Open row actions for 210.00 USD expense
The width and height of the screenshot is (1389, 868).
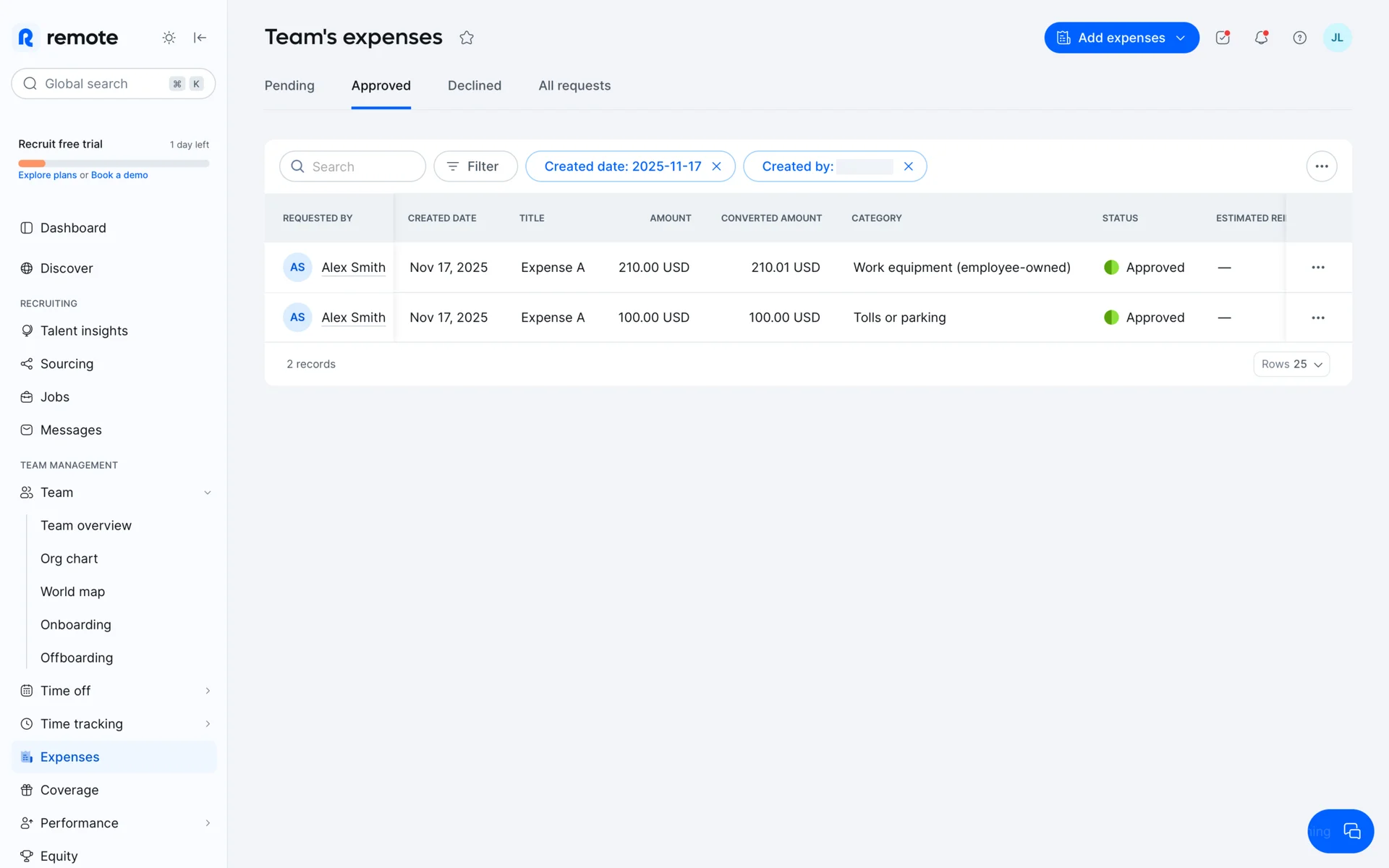click(x=1317, y=268)
